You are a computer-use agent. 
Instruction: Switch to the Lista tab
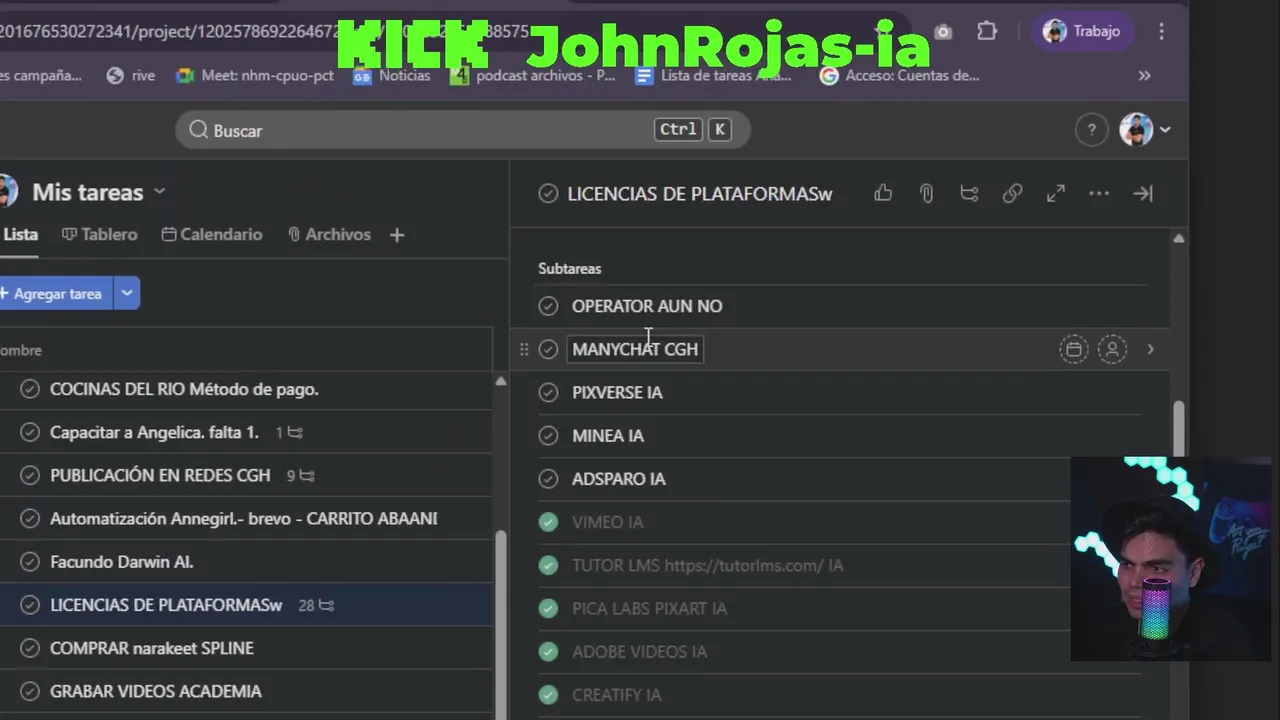(x=20, y=234)
